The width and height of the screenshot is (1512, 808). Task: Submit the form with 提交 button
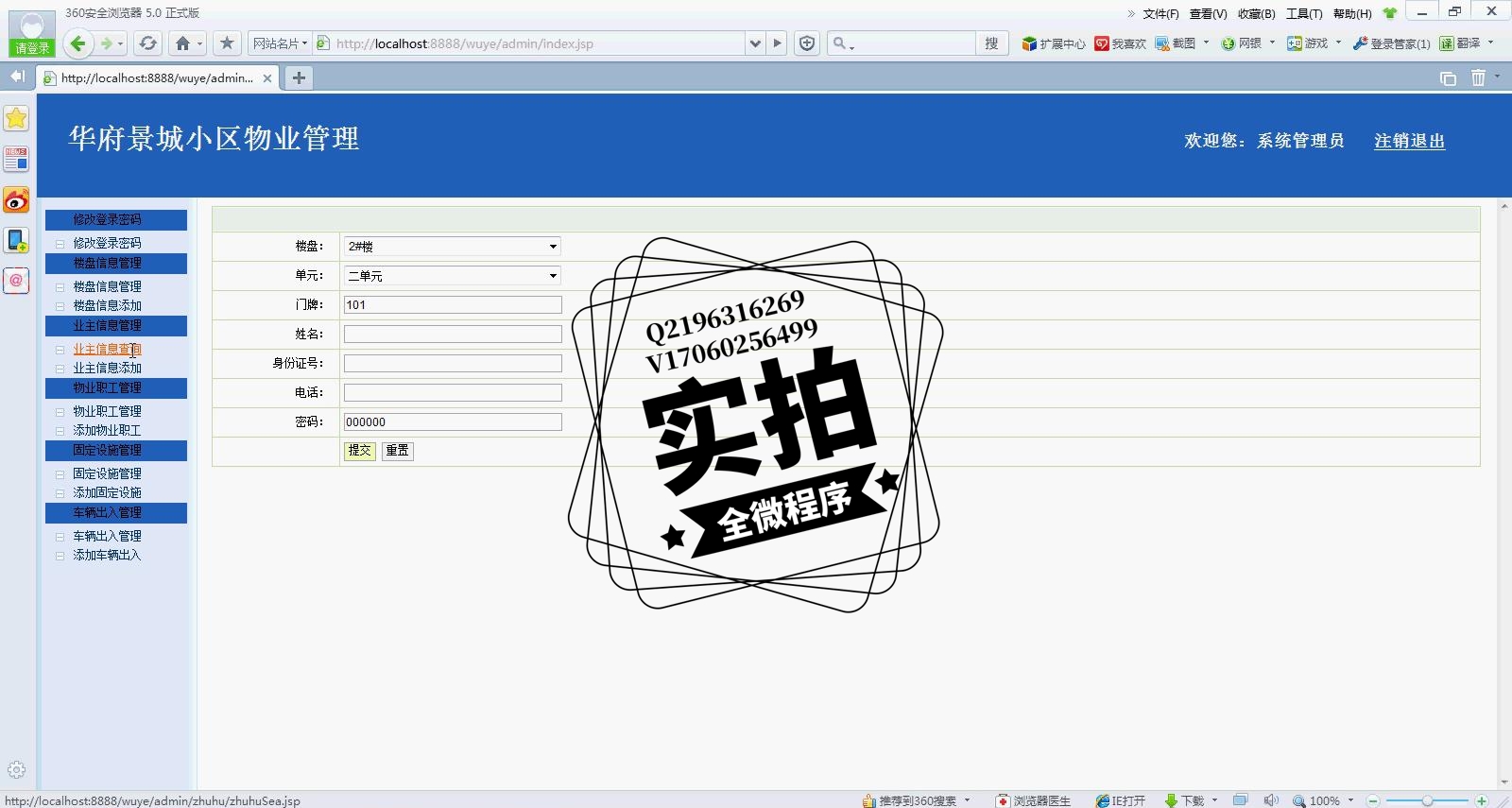[x=359, y=451]
